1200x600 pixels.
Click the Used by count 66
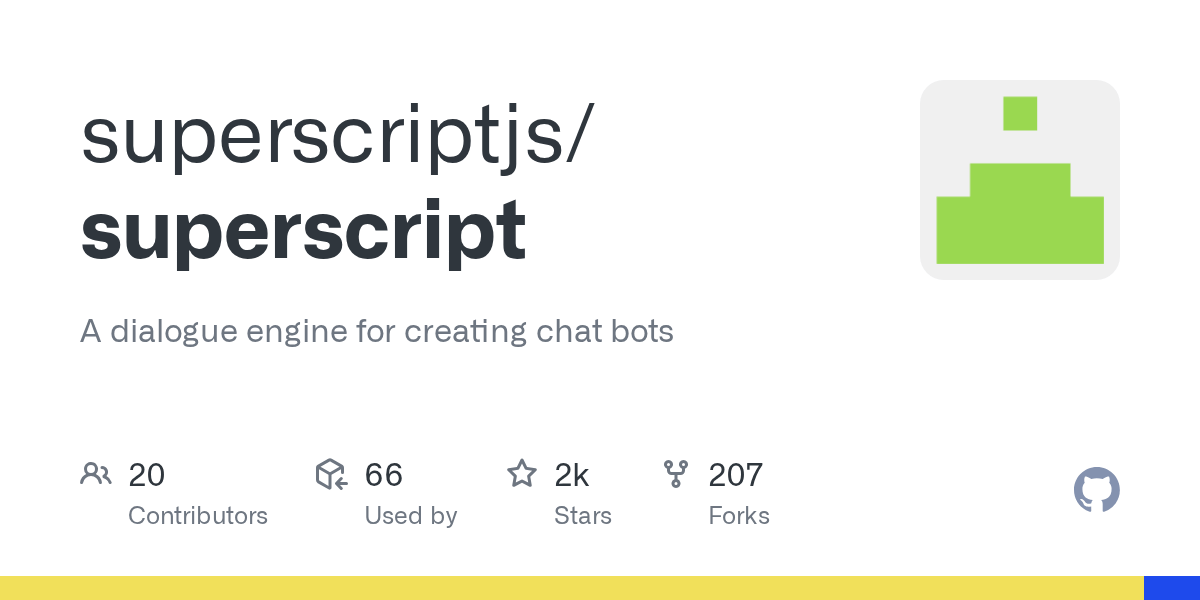click(x=383, y=475)
